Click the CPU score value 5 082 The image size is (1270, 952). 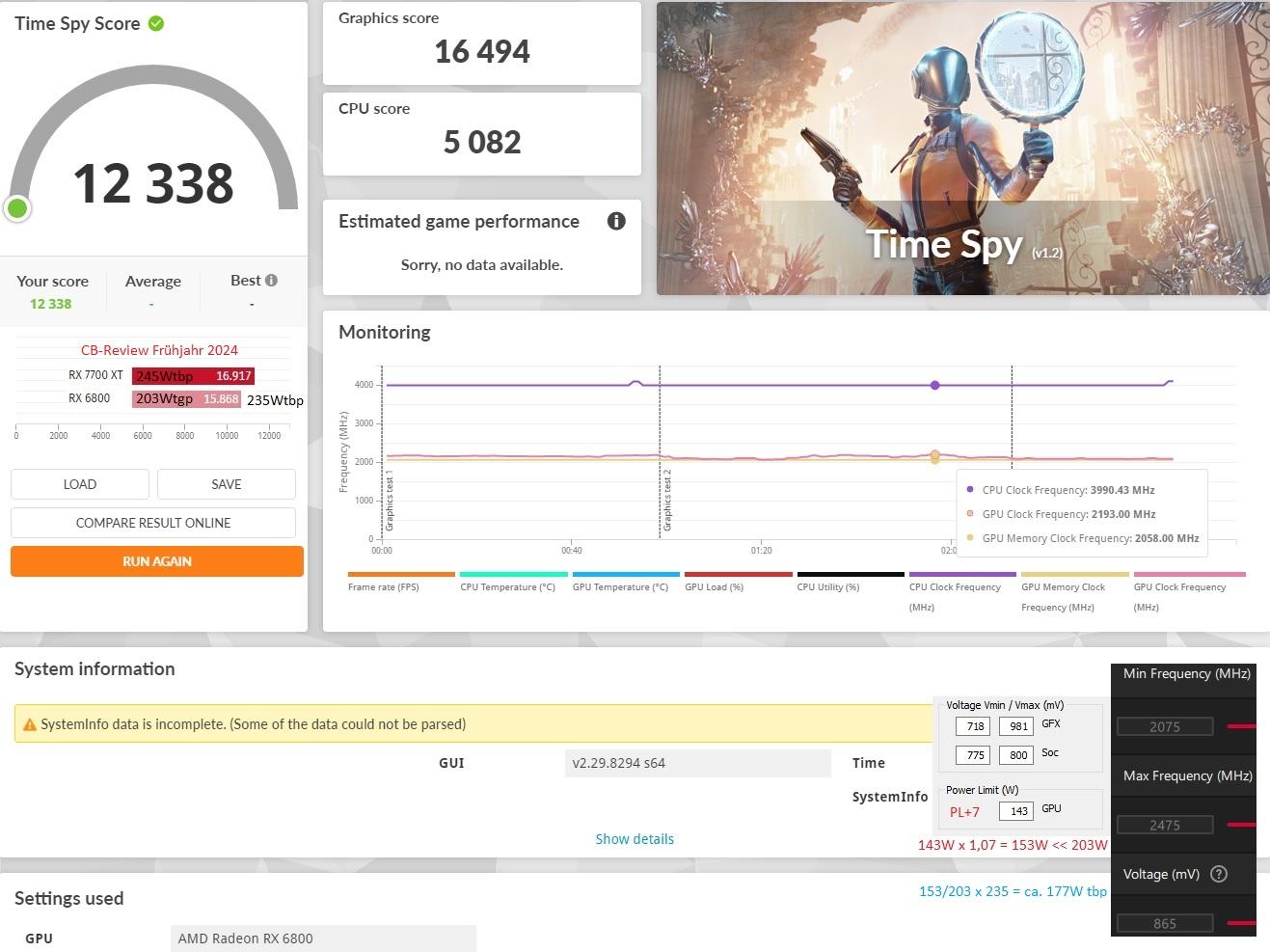click(x=481, y=142)
